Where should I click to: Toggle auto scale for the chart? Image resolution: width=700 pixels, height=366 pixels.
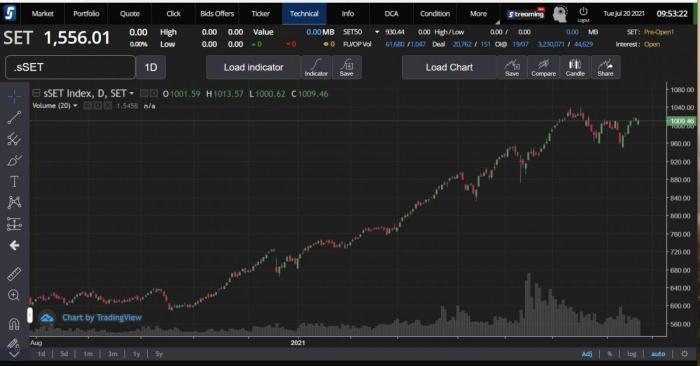pyautogui.click(x=658, y=354)
